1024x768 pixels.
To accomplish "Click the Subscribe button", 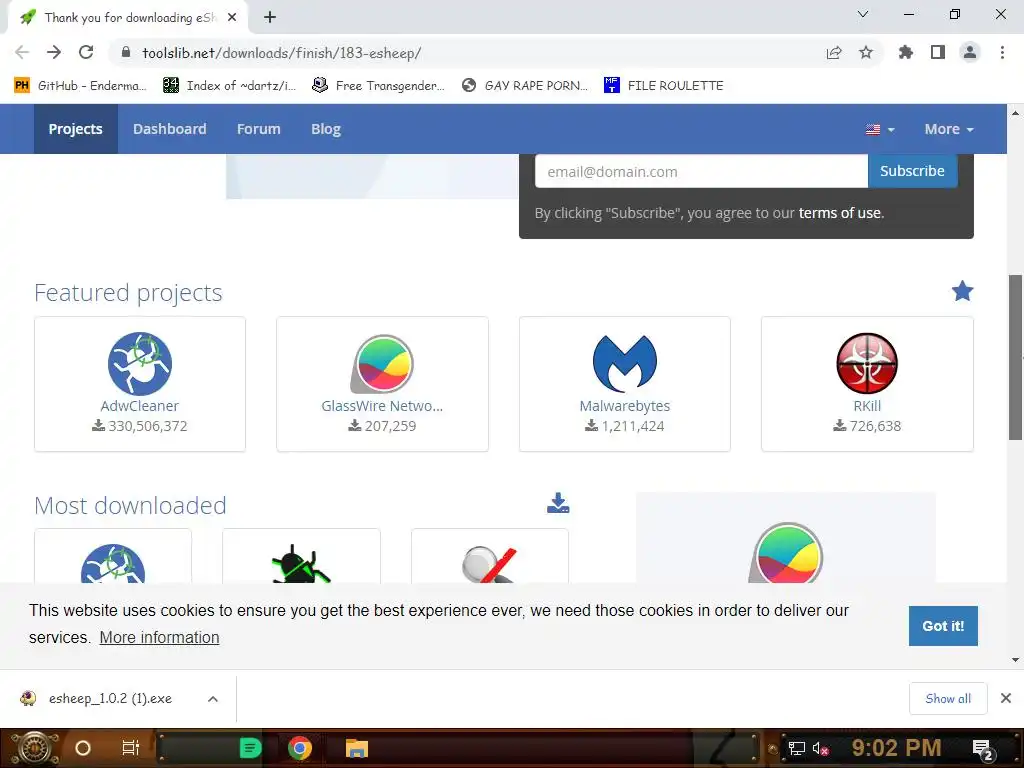I will click(x=912, y=171).
